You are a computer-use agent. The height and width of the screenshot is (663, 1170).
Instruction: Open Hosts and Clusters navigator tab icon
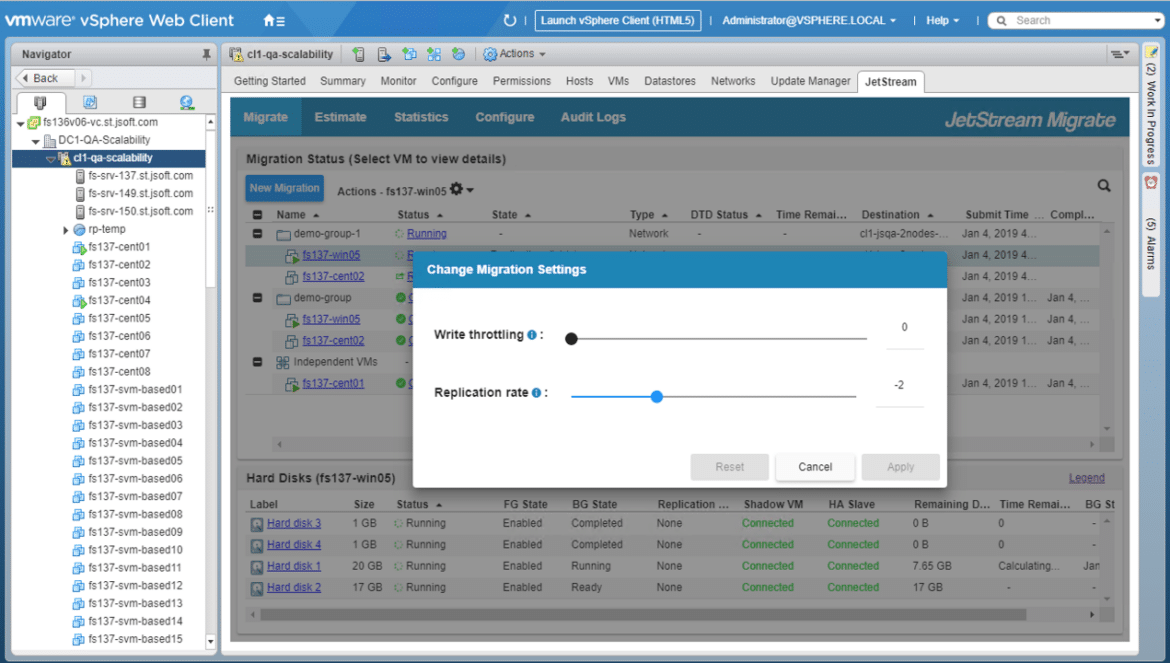[x=40, y=101]
